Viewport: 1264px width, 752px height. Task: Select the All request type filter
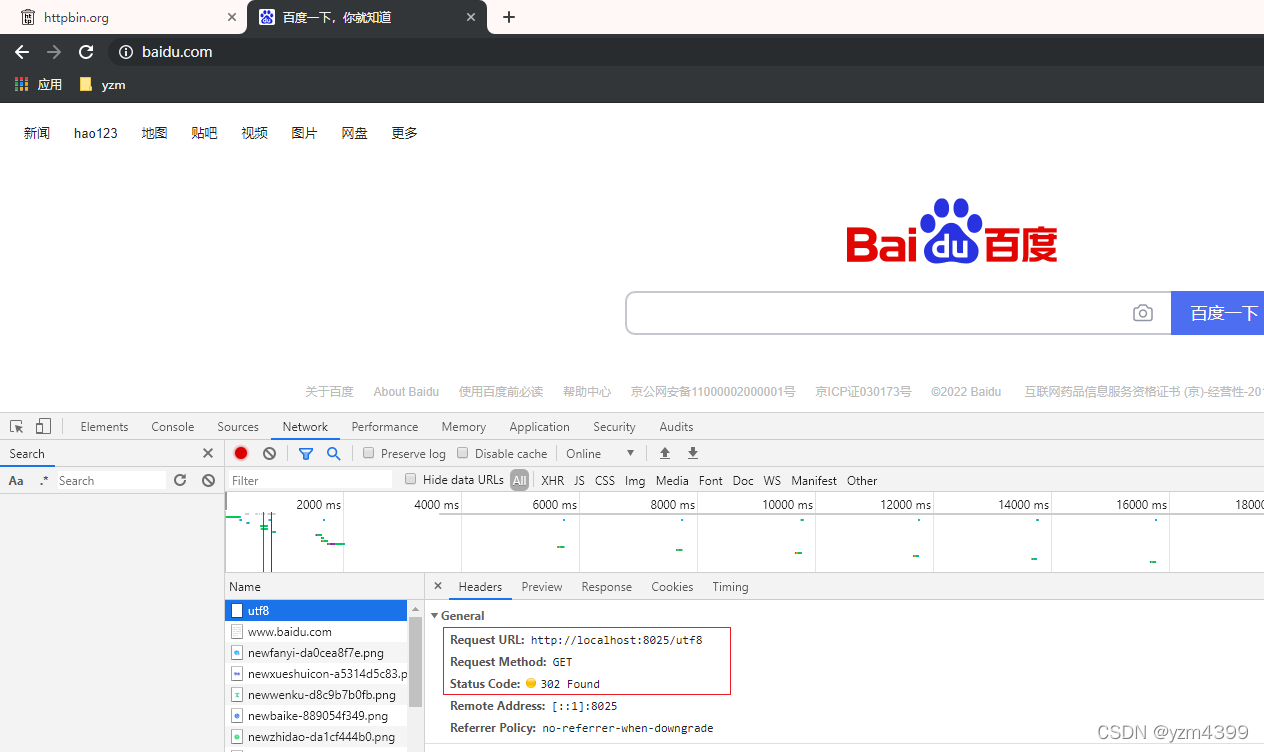pyautogui.click(x=519, y=481)
